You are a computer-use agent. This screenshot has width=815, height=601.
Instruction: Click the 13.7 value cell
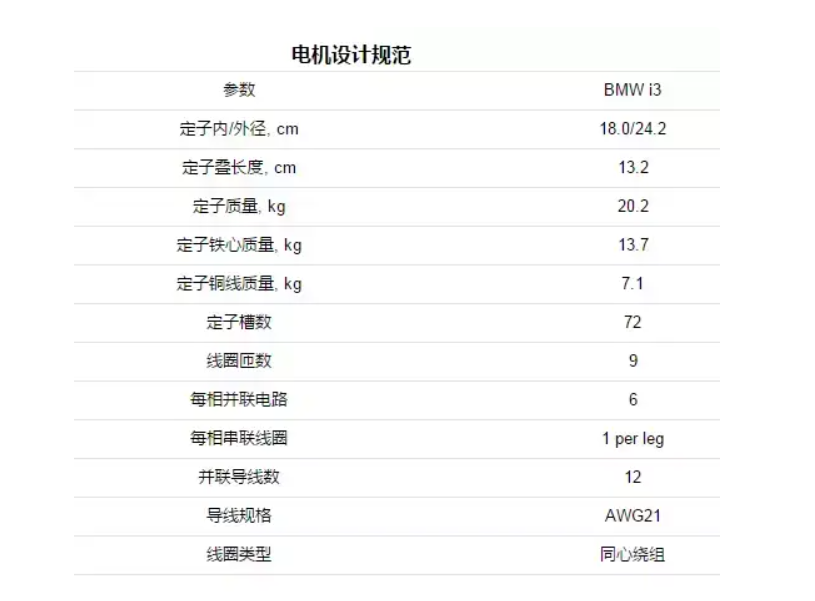tap(632, 245)
